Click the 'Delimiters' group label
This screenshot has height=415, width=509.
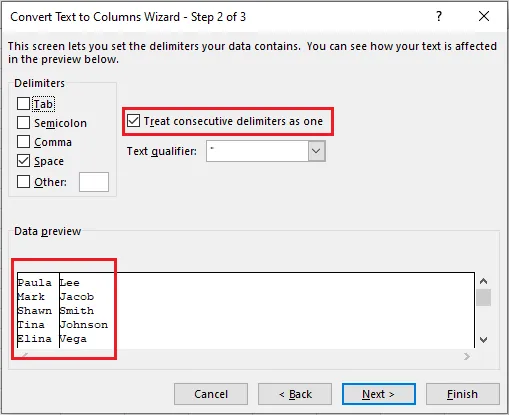click(x=39, y=83)
